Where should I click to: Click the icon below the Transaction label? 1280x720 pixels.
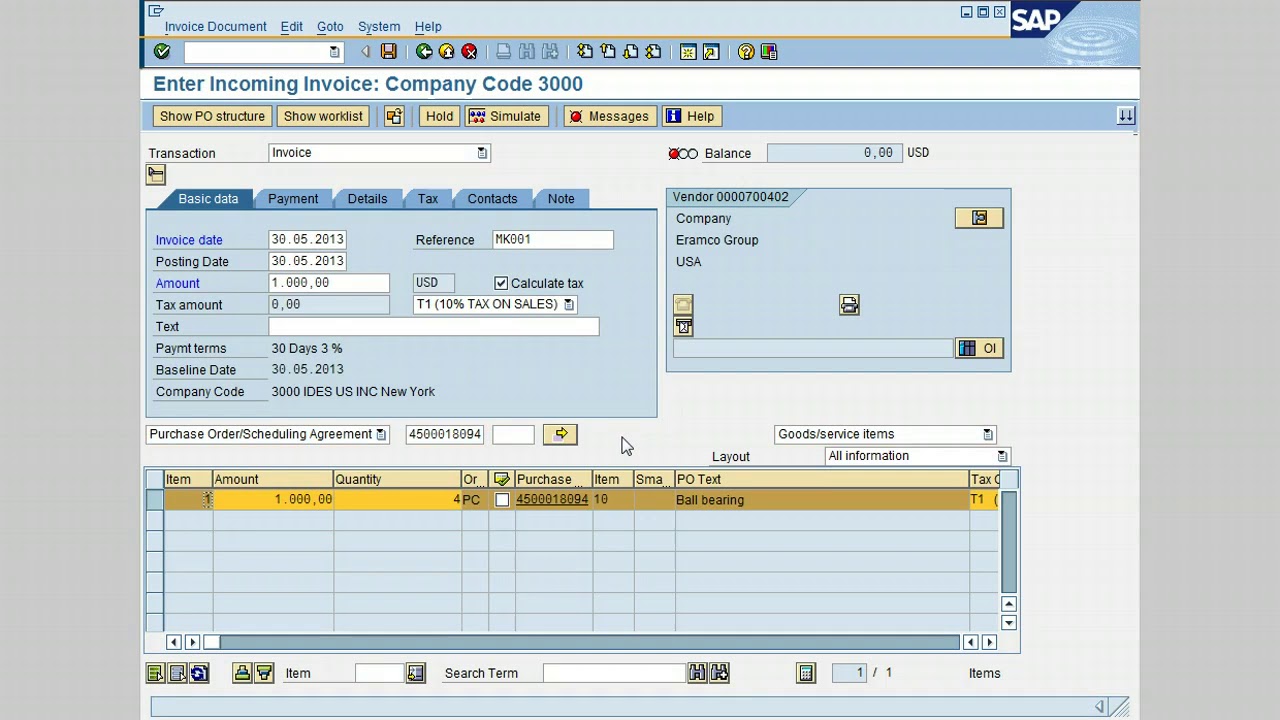click(x=156, y=174)
